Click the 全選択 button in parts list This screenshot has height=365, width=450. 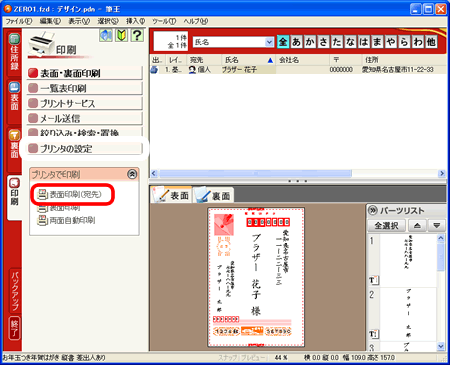click(x=386, y=226)
